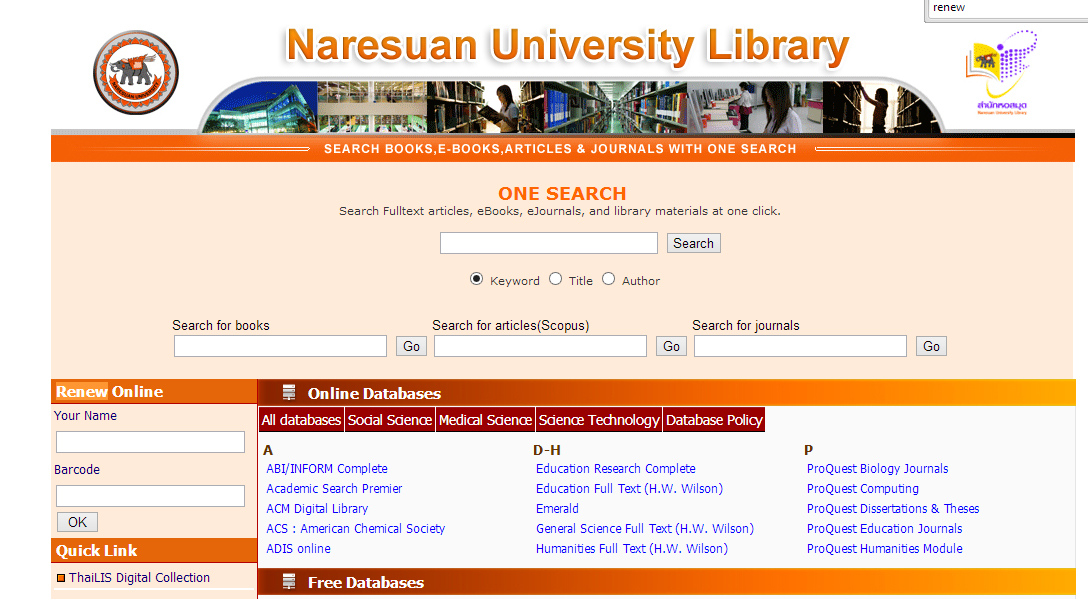Click the 'Renew Online' panel heading
This screenshot has height=599, width=1088.
click(110, 391)
